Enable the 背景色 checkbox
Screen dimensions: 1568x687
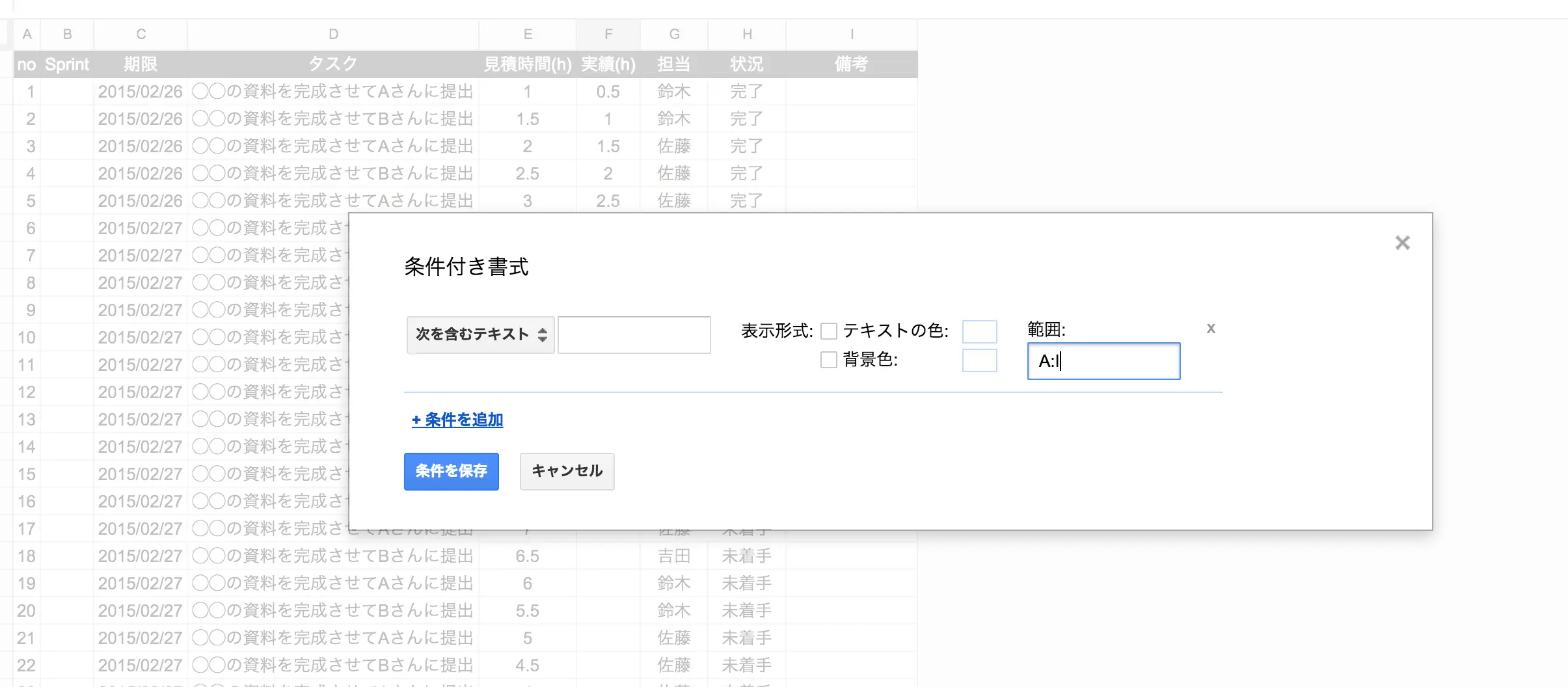tap(828, 360)
